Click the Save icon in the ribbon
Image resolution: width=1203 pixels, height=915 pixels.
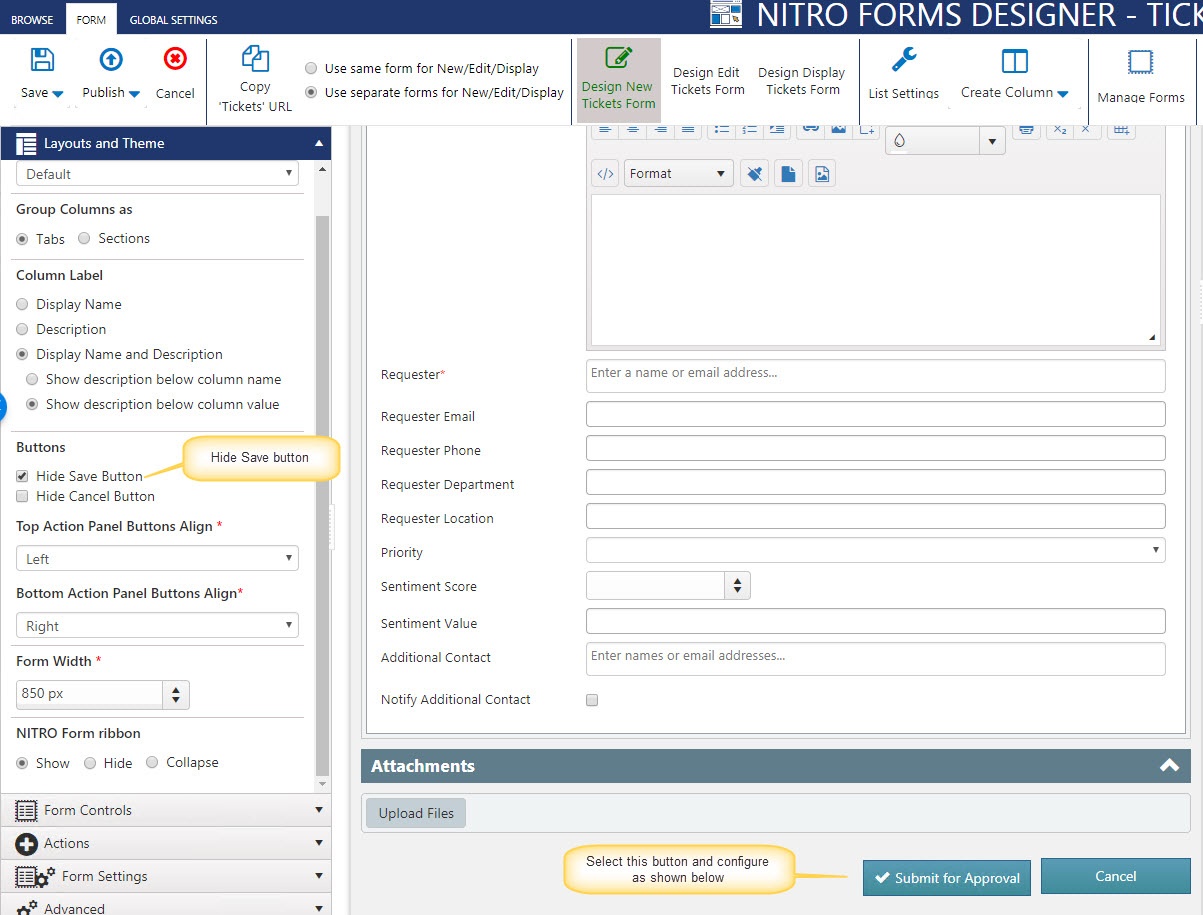coord(42,60)
